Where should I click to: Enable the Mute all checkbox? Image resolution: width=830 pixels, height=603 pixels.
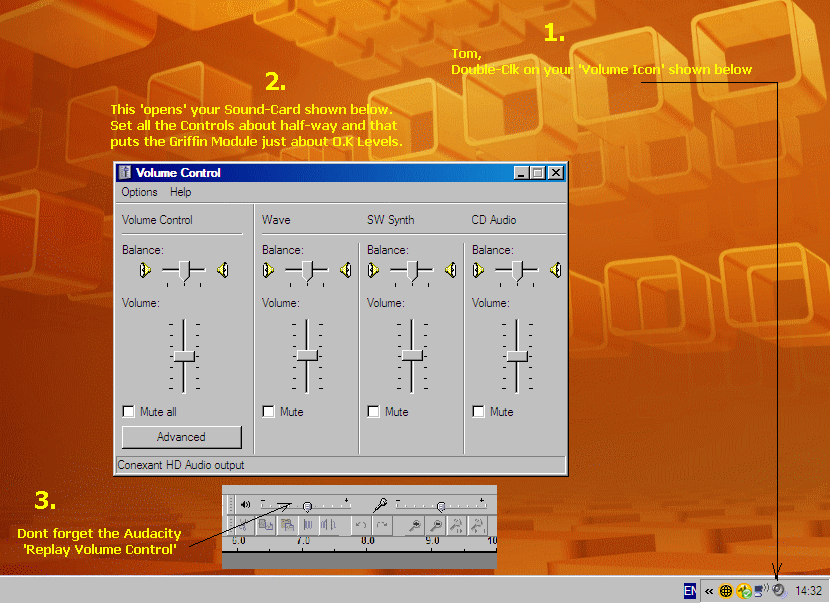click(128, 411)
